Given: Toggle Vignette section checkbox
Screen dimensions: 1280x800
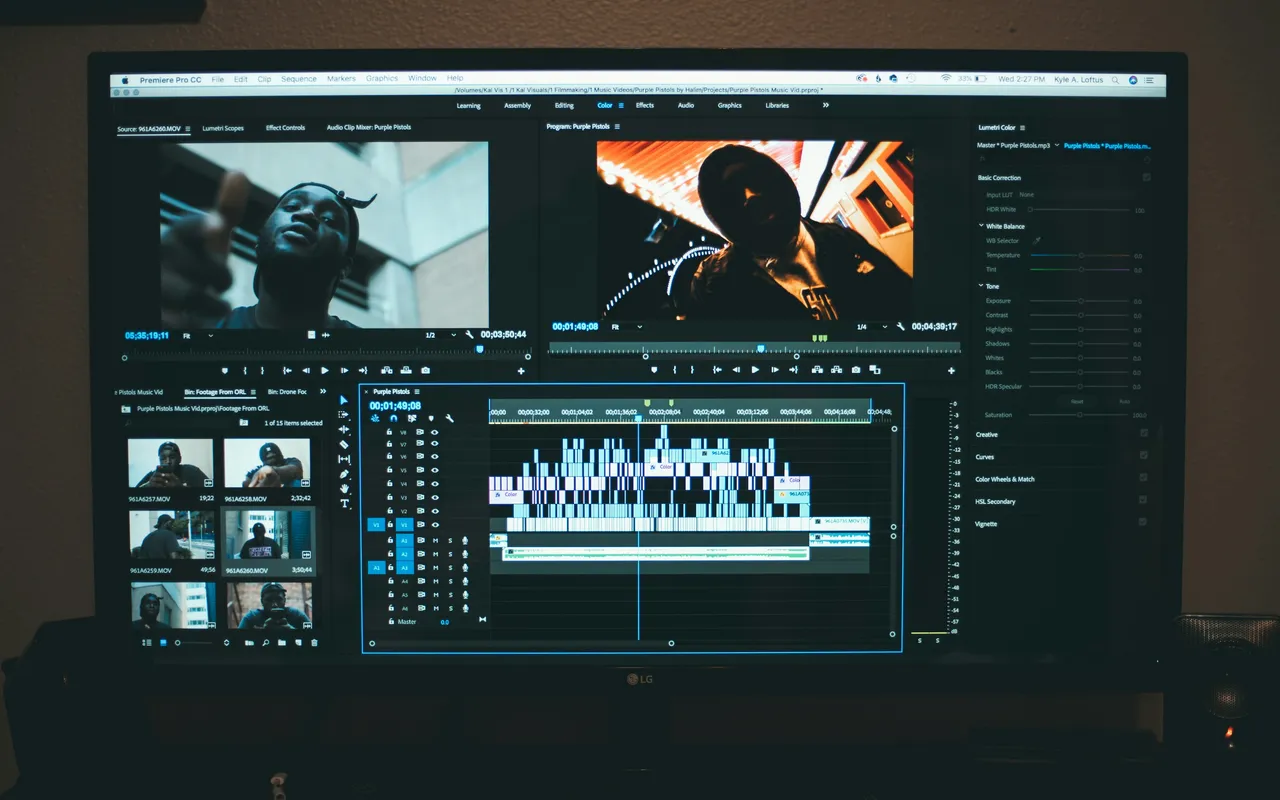Looking at the screenshot, I should click(1144, 522).
